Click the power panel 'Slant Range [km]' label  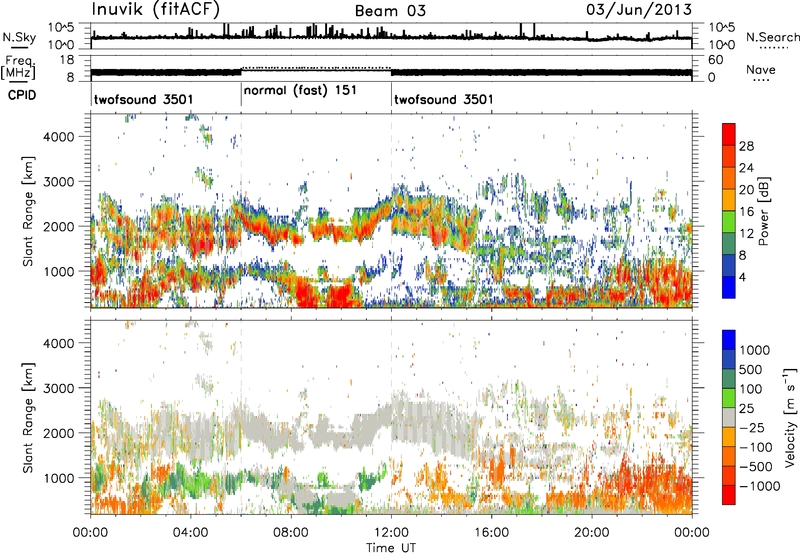click(28, 211)
